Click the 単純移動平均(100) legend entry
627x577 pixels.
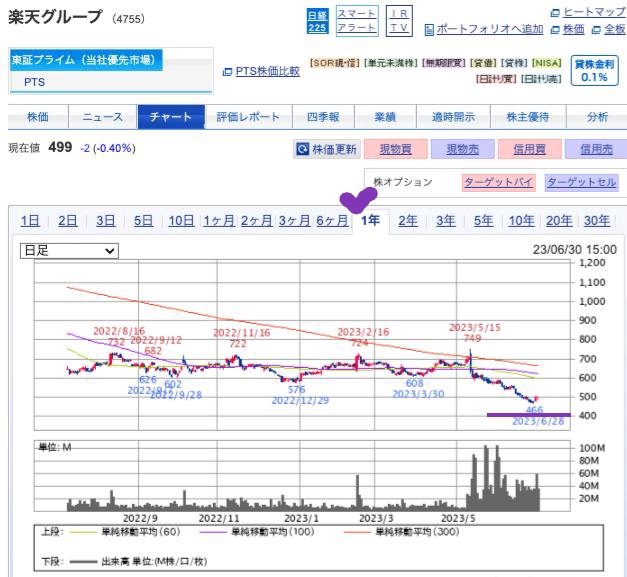tap(257, 532)
